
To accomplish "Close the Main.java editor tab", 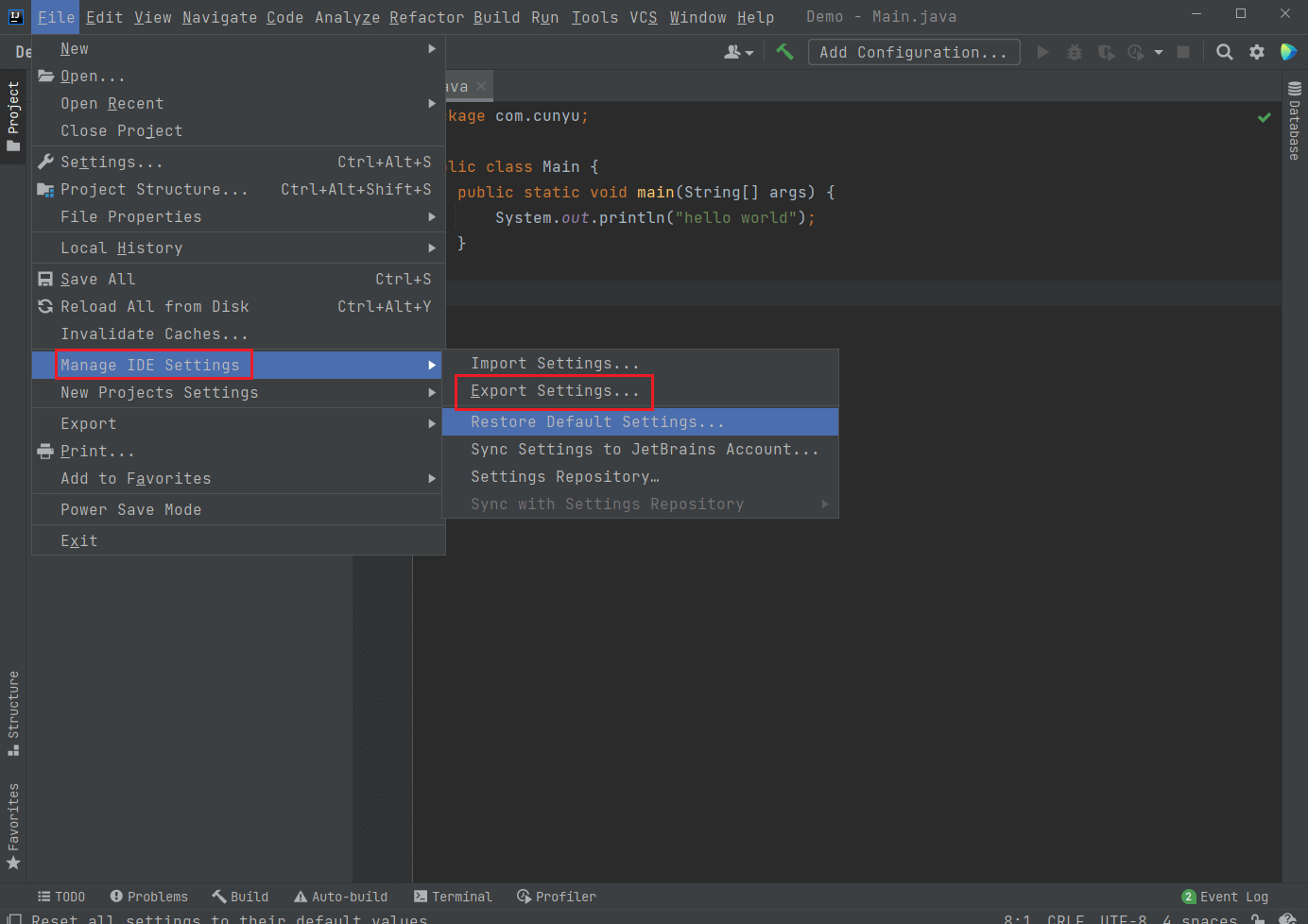I will pyautogui.click(x=481, y=86).
